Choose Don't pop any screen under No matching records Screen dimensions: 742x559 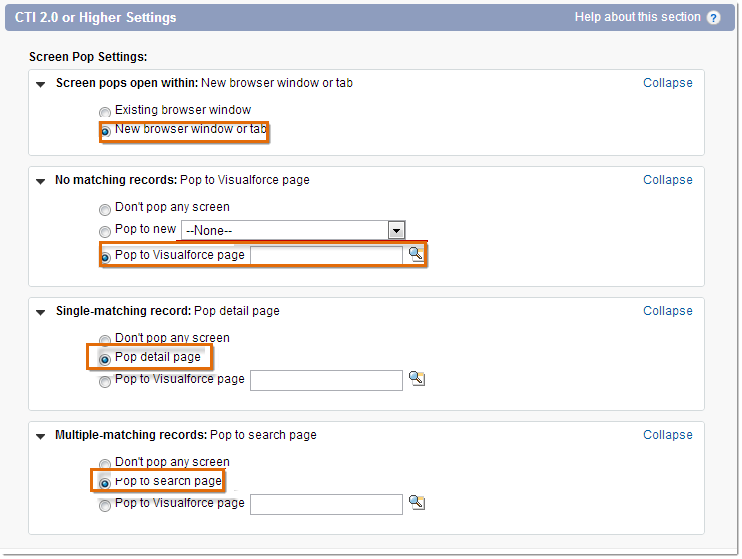point(105,209)
